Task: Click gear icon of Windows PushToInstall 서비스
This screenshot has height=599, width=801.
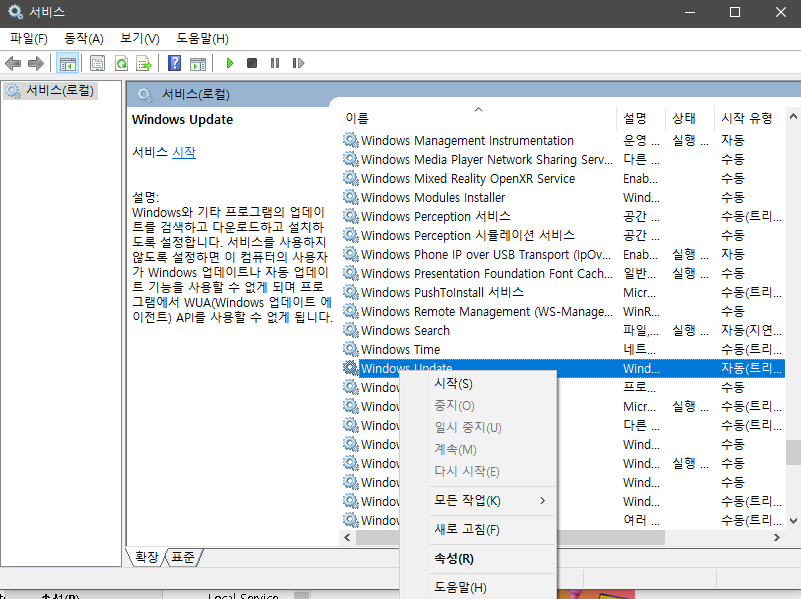Action: pyautogui.click(x=350, y=292)
